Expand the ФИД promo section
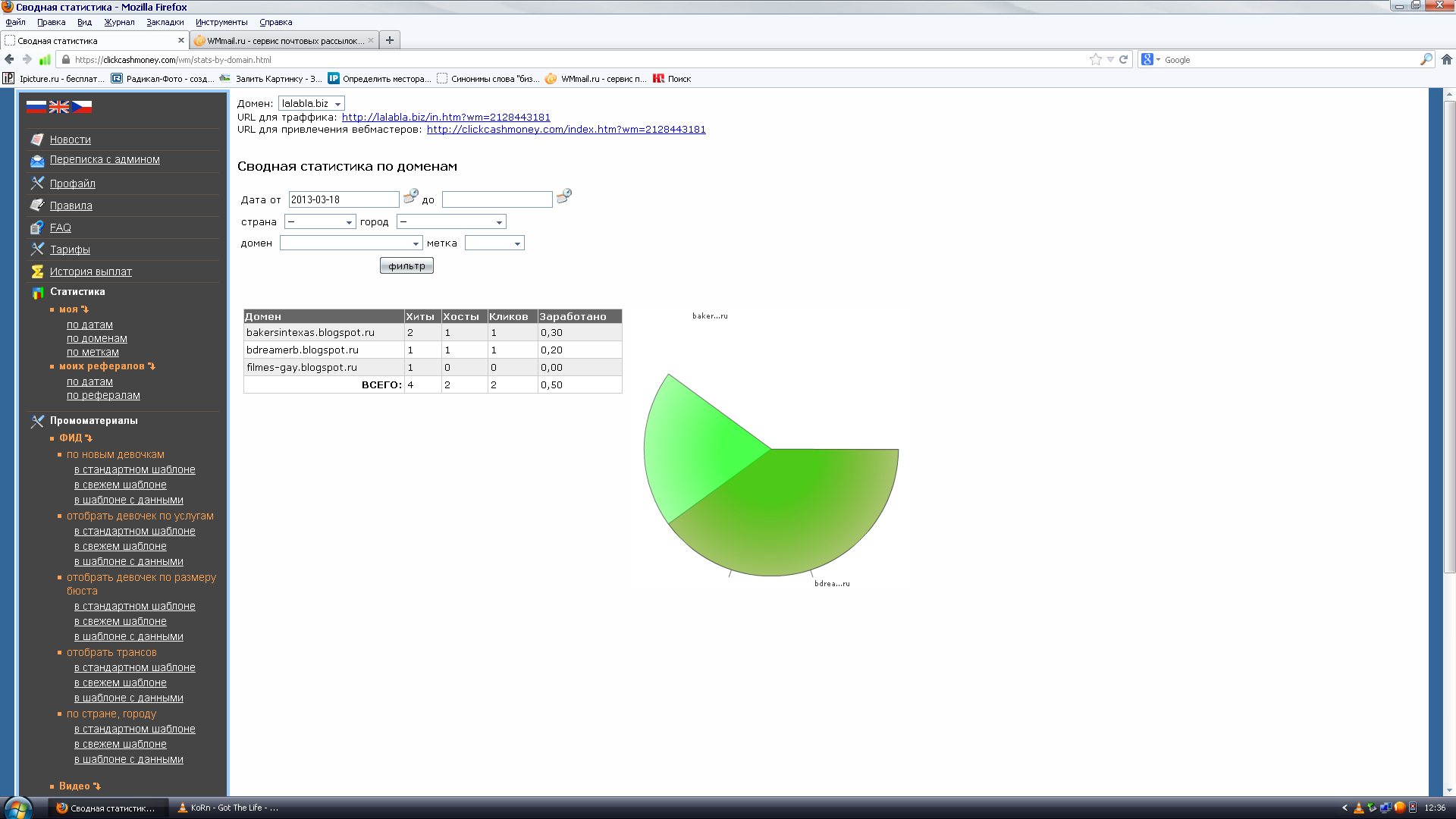 coord(76,438)
